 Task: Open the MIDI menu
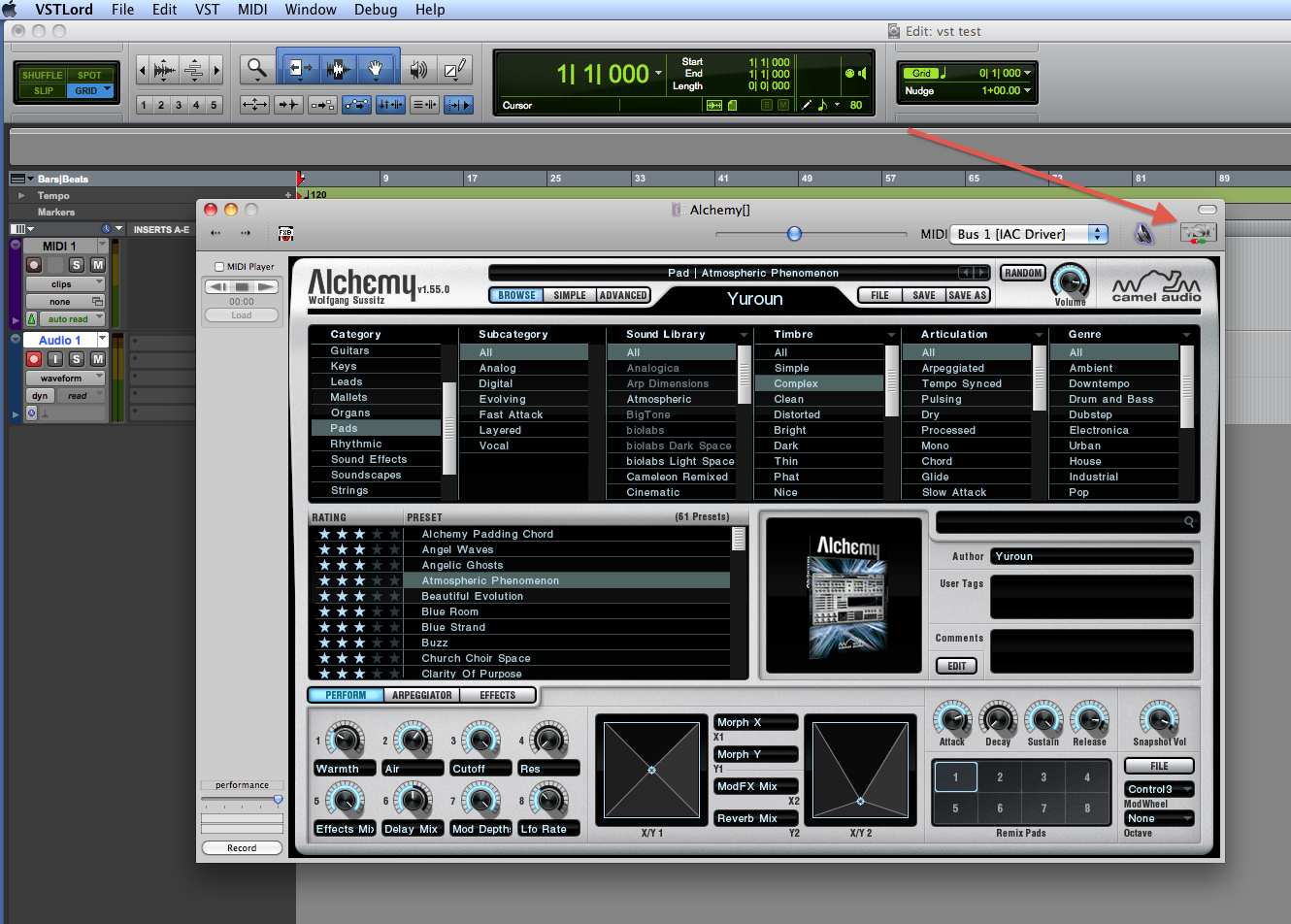tap(252, 10)
